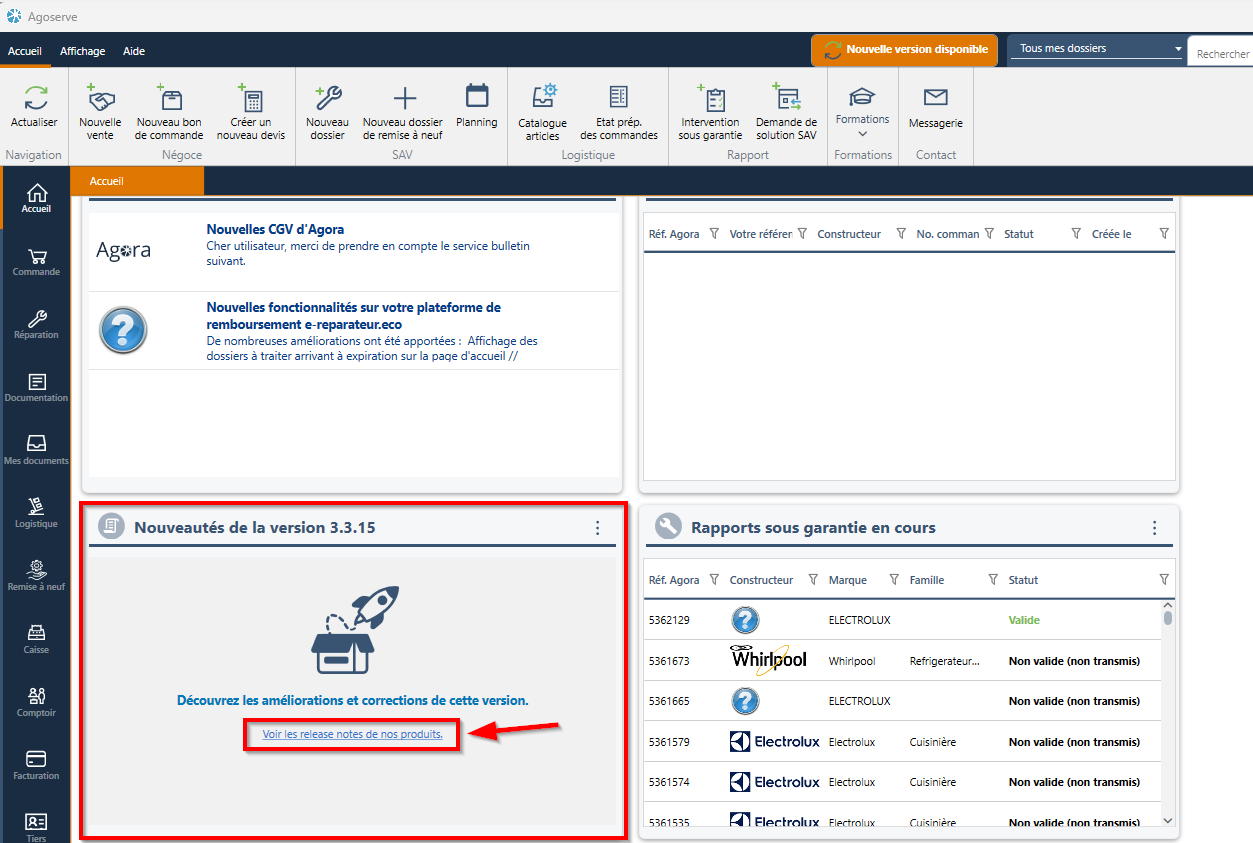Open Commande in the sidebar
This screenshot has width=1253, height=843.
pyautogui.click(x=36, y=262)
